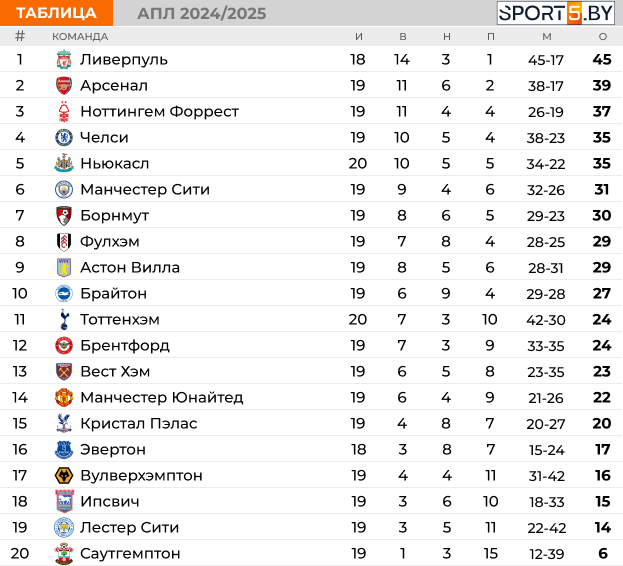Click the КОМАНДА column header

pos(80,37)
